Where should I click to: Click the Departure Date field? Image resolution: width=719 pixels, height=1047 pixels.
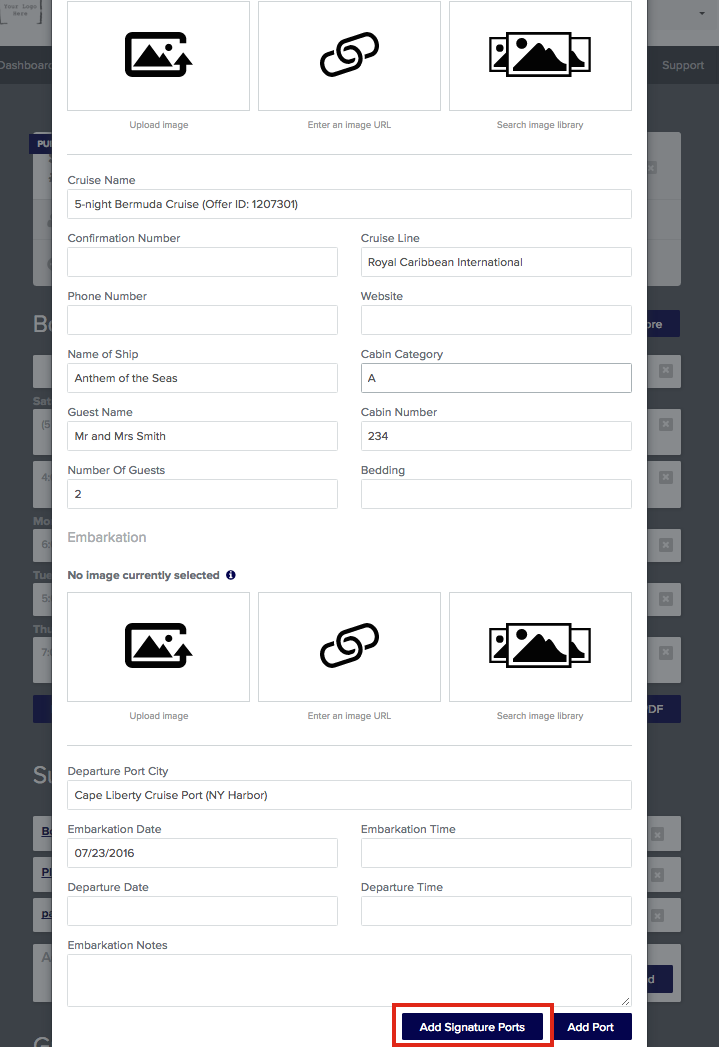[202, 911]
